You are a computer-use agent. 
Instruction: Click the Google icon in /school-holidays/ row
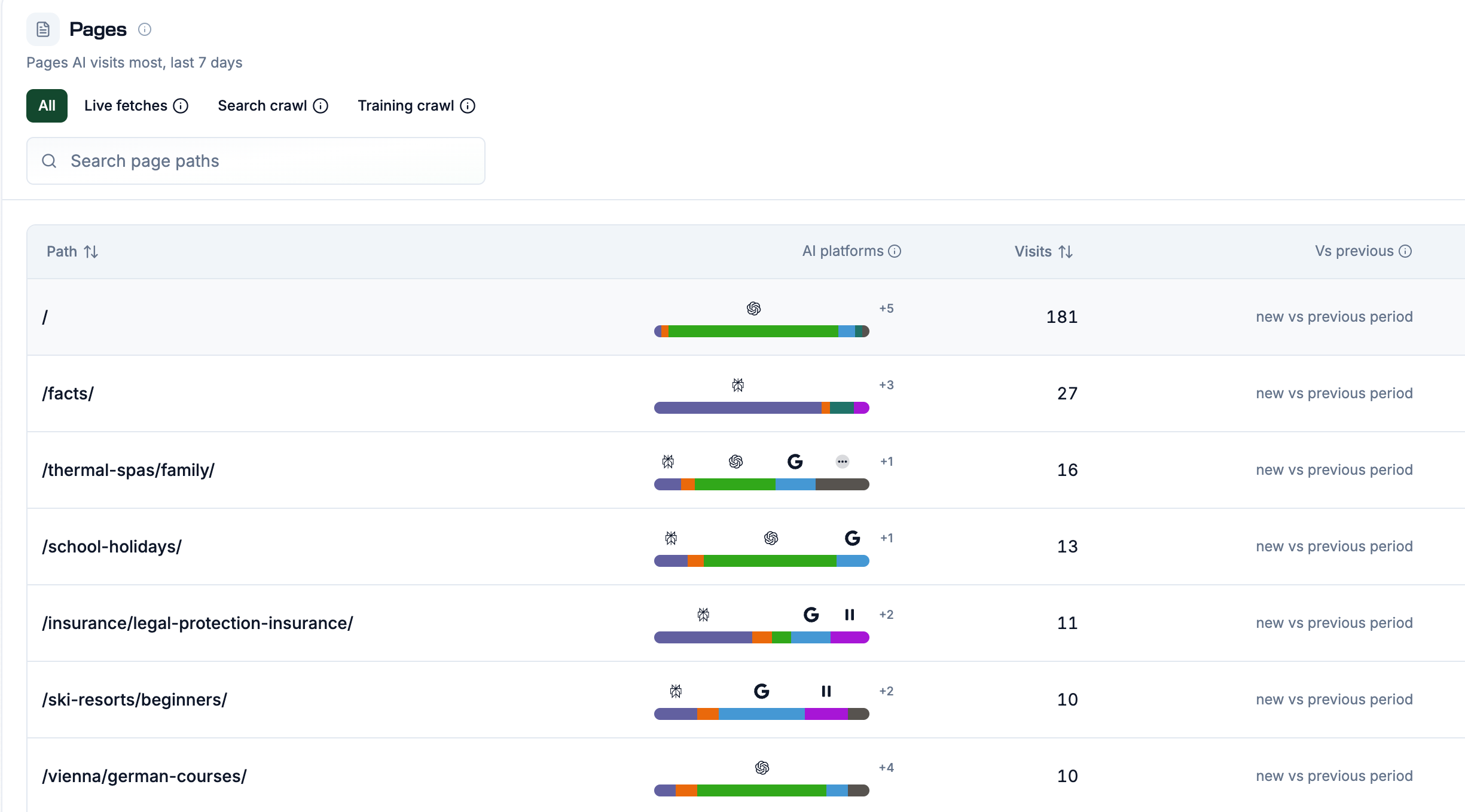point(852,538)
